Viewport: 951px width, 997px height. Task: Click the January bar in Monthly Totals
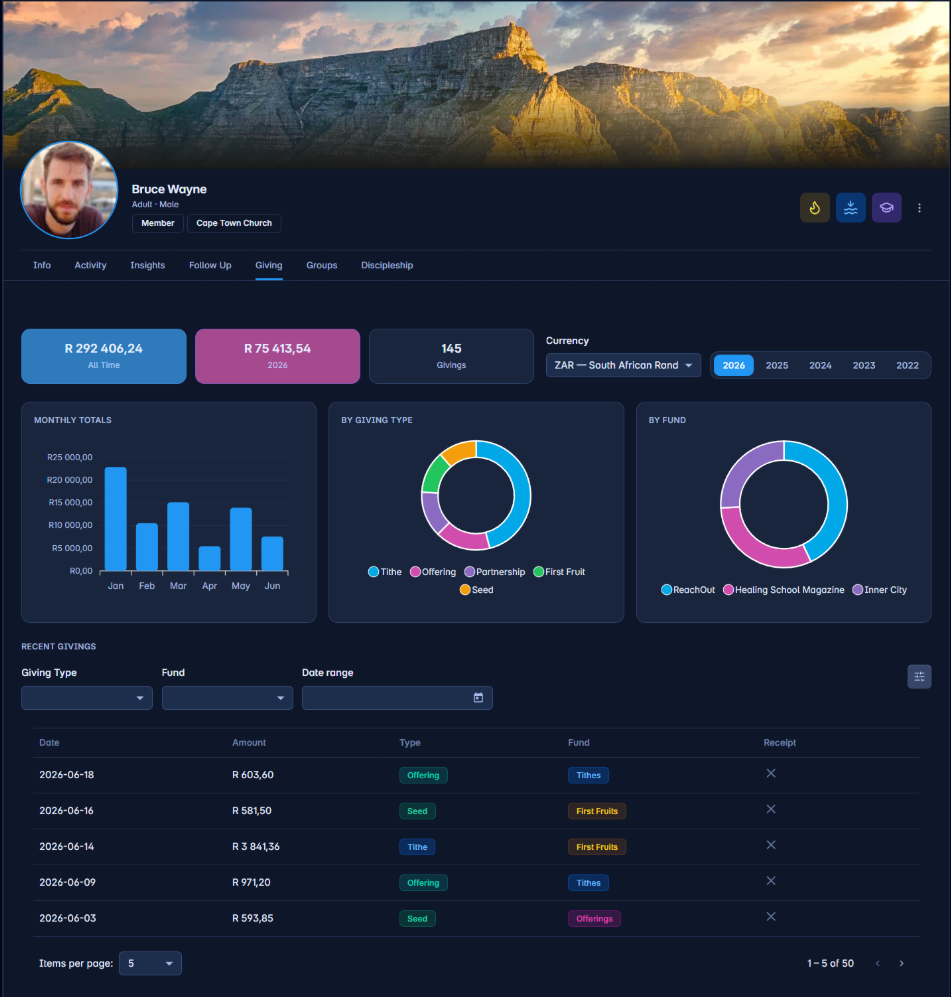116,519
